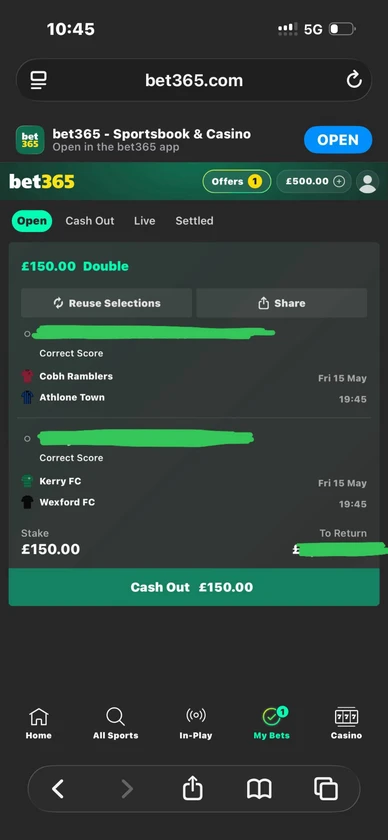Tap the bet365.com address field
Screen dimensions: 388x840
[x=194, y=80]
